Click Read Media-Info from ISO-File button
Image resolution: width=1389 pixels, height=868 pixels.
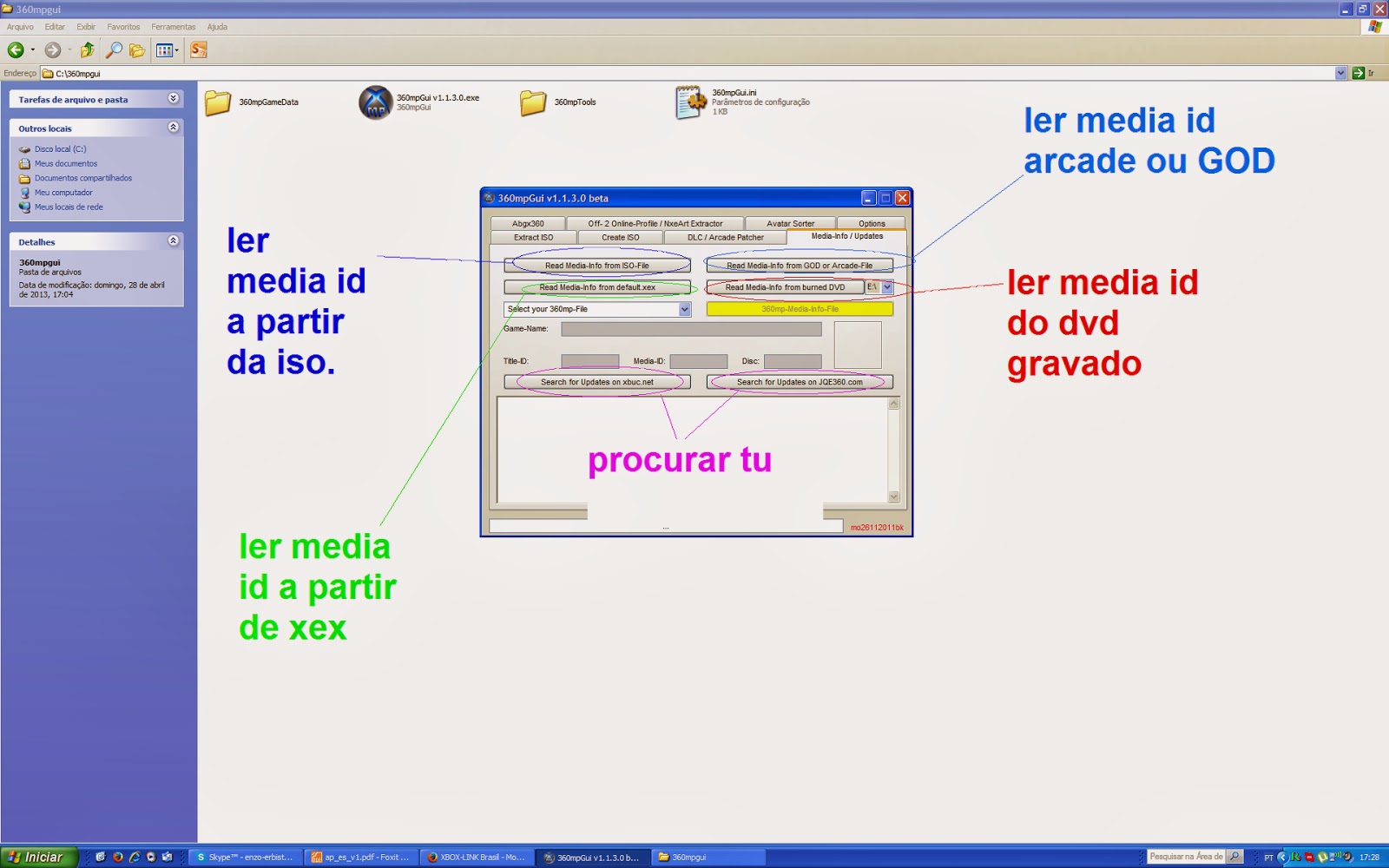[x=597, y=266]
